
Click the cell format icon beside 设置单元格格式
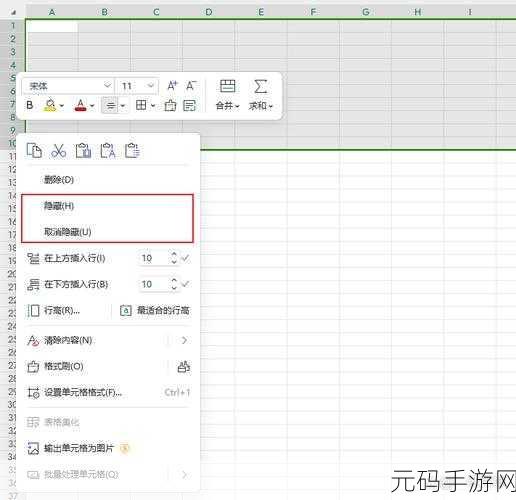pos(33,393)
